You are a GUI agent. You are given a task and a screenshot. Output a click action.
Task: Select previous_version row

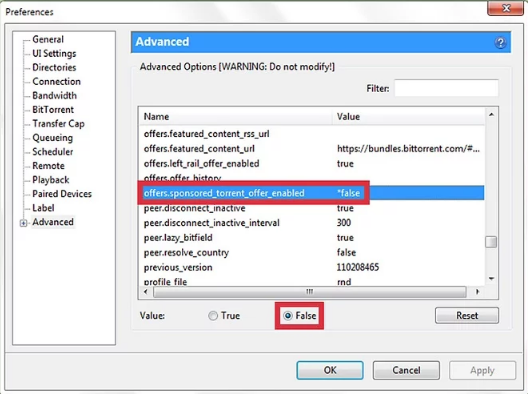(312, 267)
